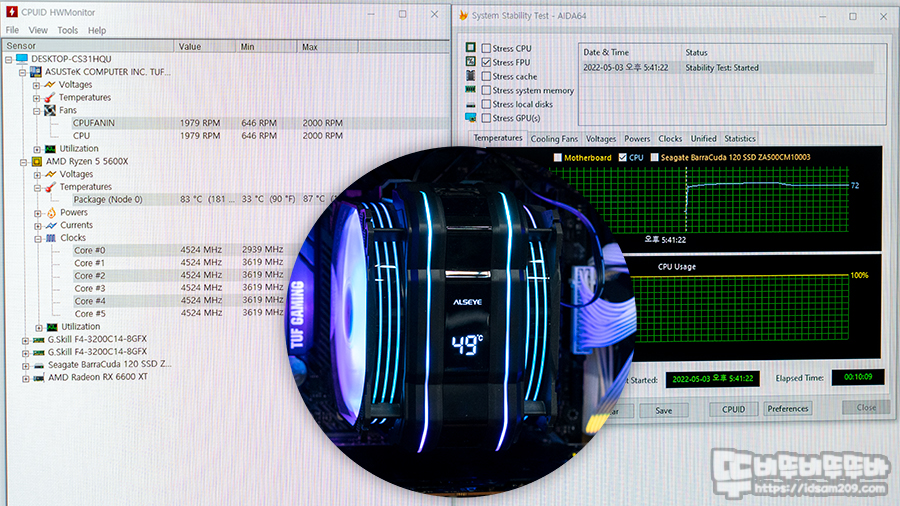900x506 pixels.
Task: Toggle the Motherboard graph checkbox
Action: click(557, 157)
